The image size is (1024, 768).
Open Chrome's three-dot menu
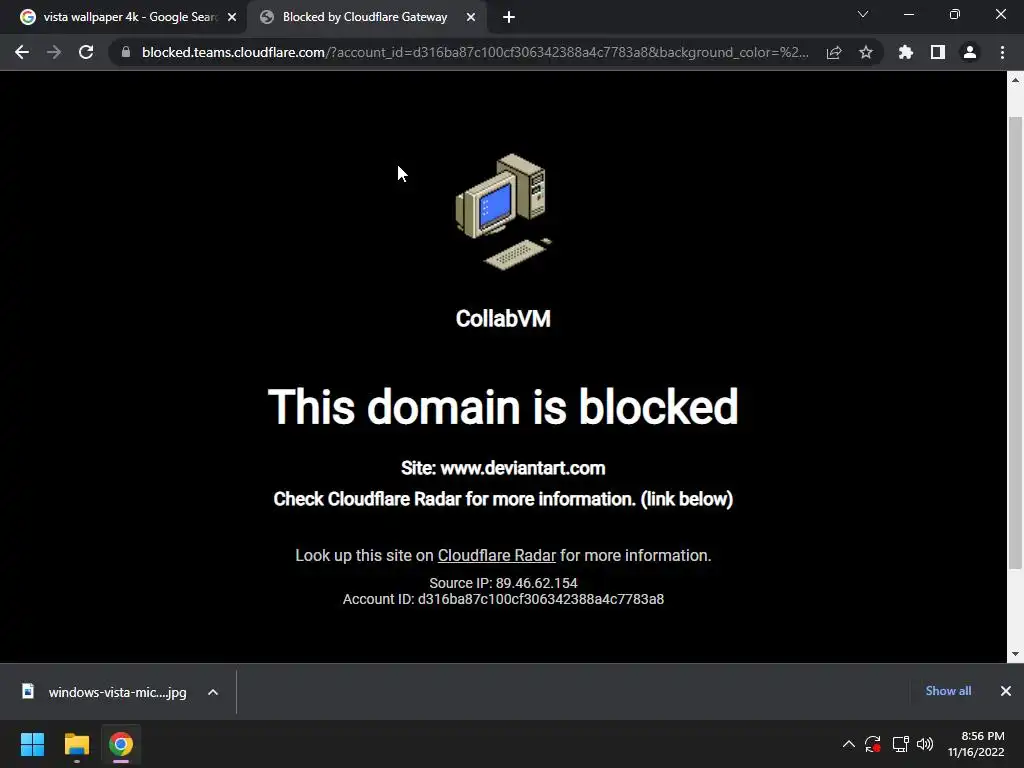coord(1002,52)
